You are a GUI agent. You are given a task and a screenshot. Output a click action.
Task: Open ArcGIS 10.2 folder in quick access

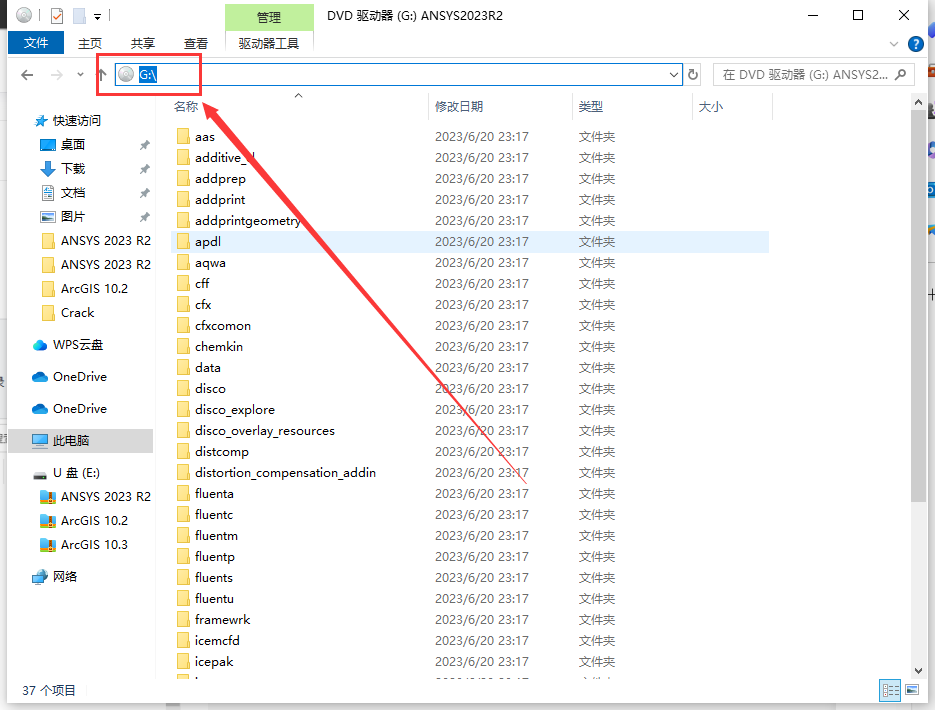(x=84, y=289)
